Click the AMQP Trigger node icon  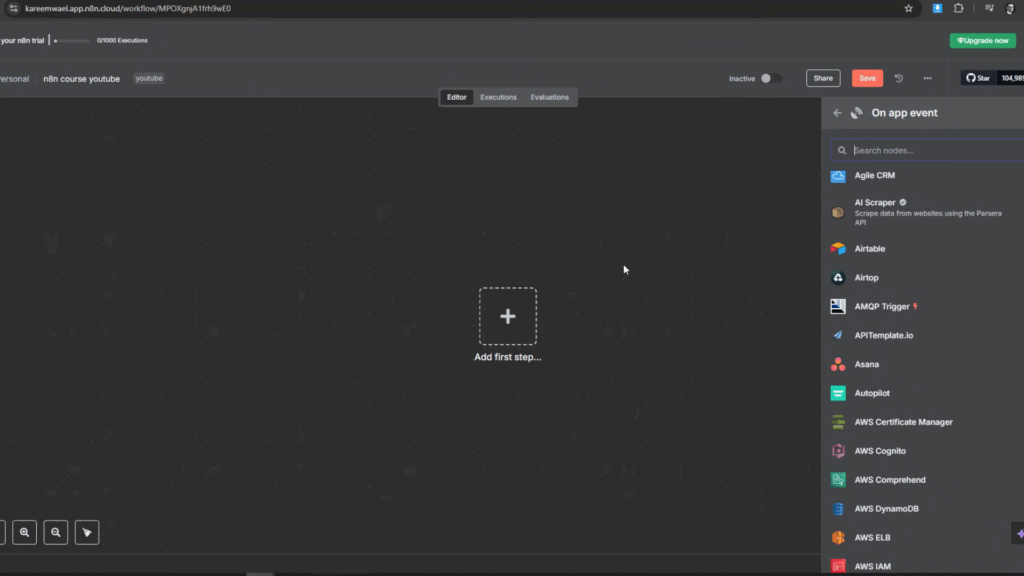838,306
